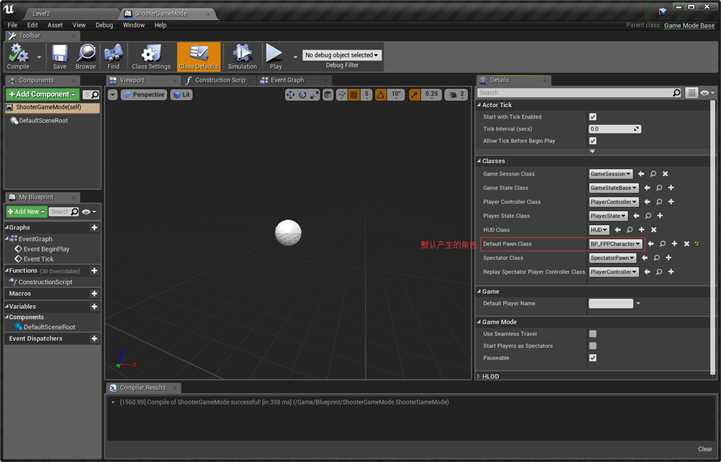Open Player State Class dropdown
Viewport: 721px width, 462px height.
(x=608, y=216)
